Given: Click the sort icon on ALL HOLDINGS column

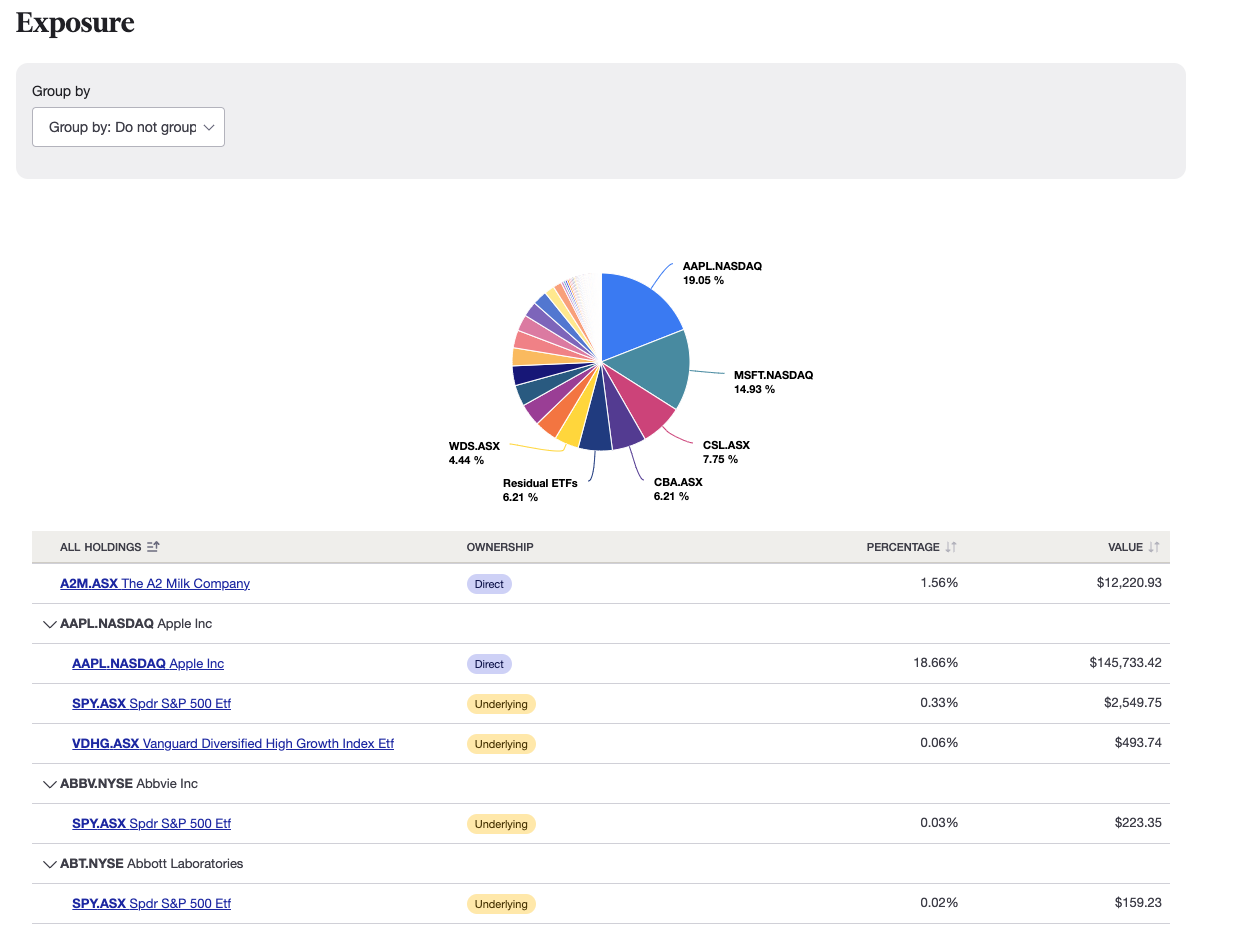Looking at the screenshot, I should coord(153,546).
